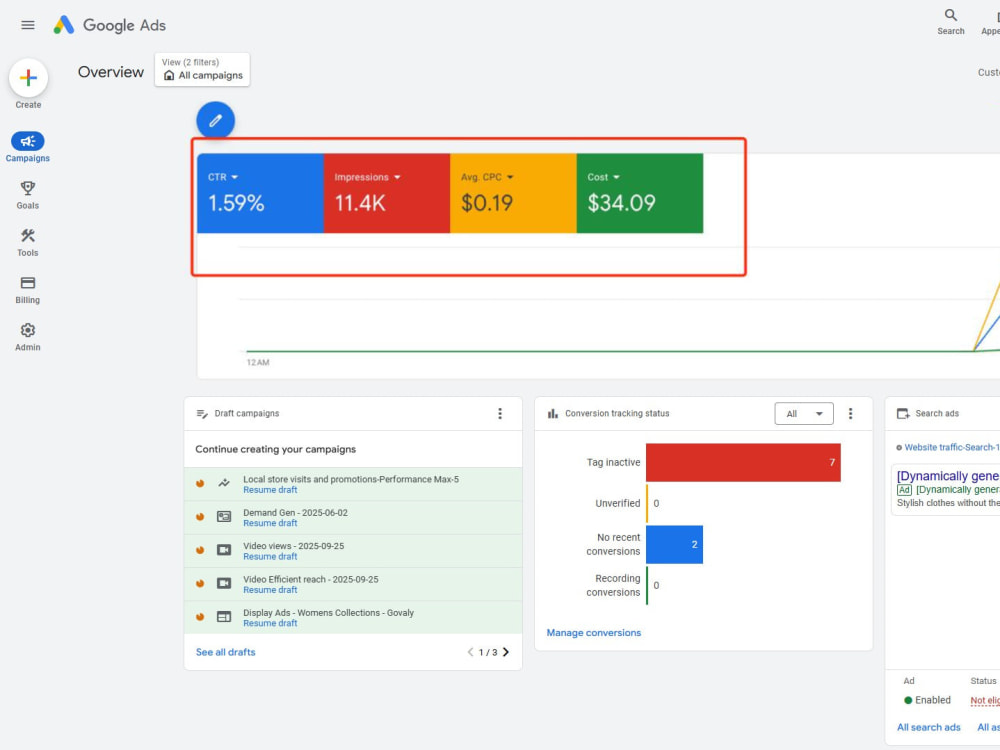Select the yellow Avg. CPC $0.19 card
The height and width of the screenshot is (750, 1000).
coord(513,193)
